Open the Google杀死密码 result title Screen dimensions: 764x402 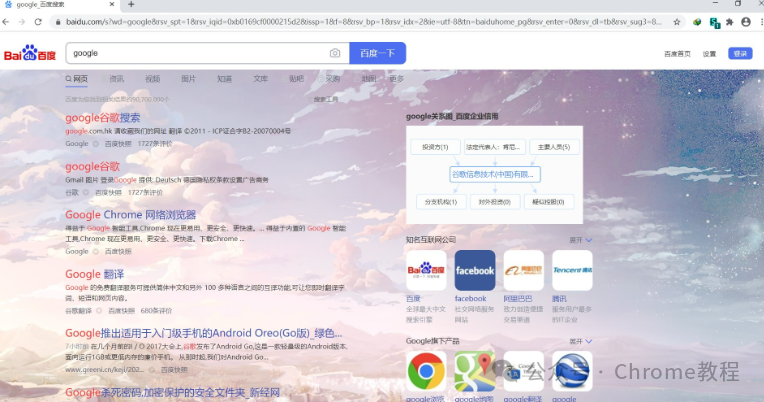[172, 393]
